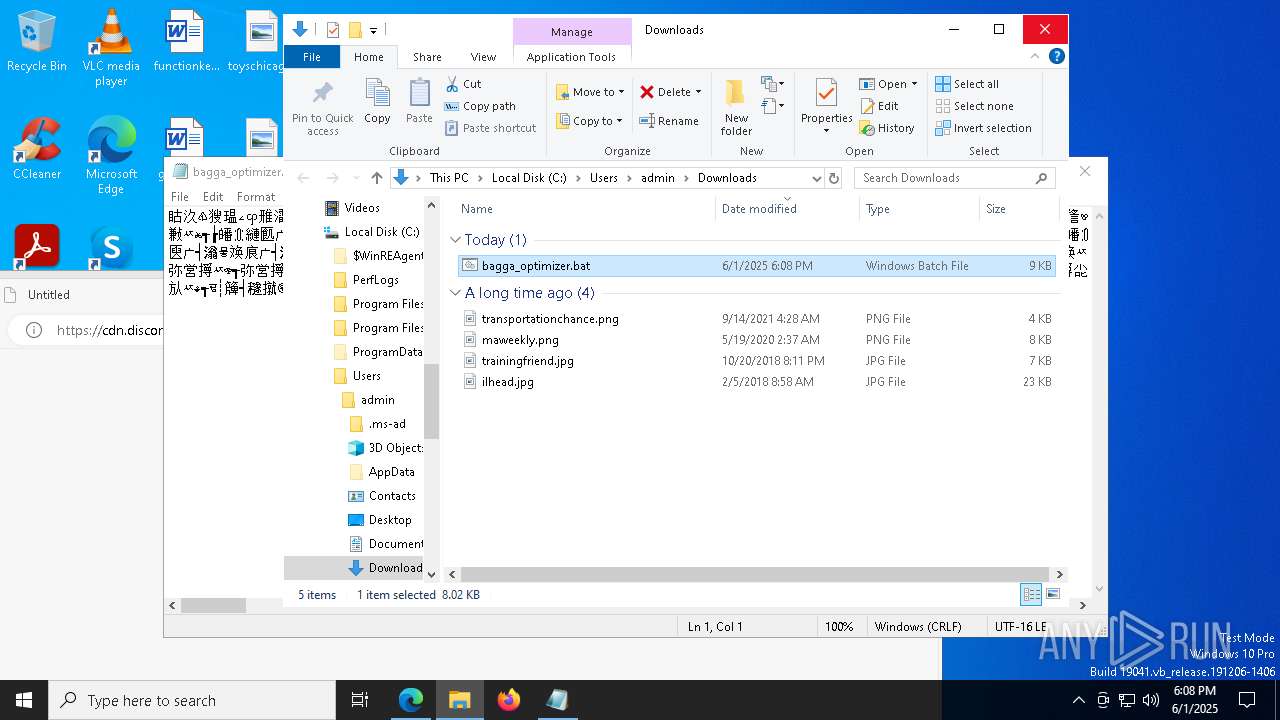Collapse the ribbon with chevron

tap(1037, 56)
